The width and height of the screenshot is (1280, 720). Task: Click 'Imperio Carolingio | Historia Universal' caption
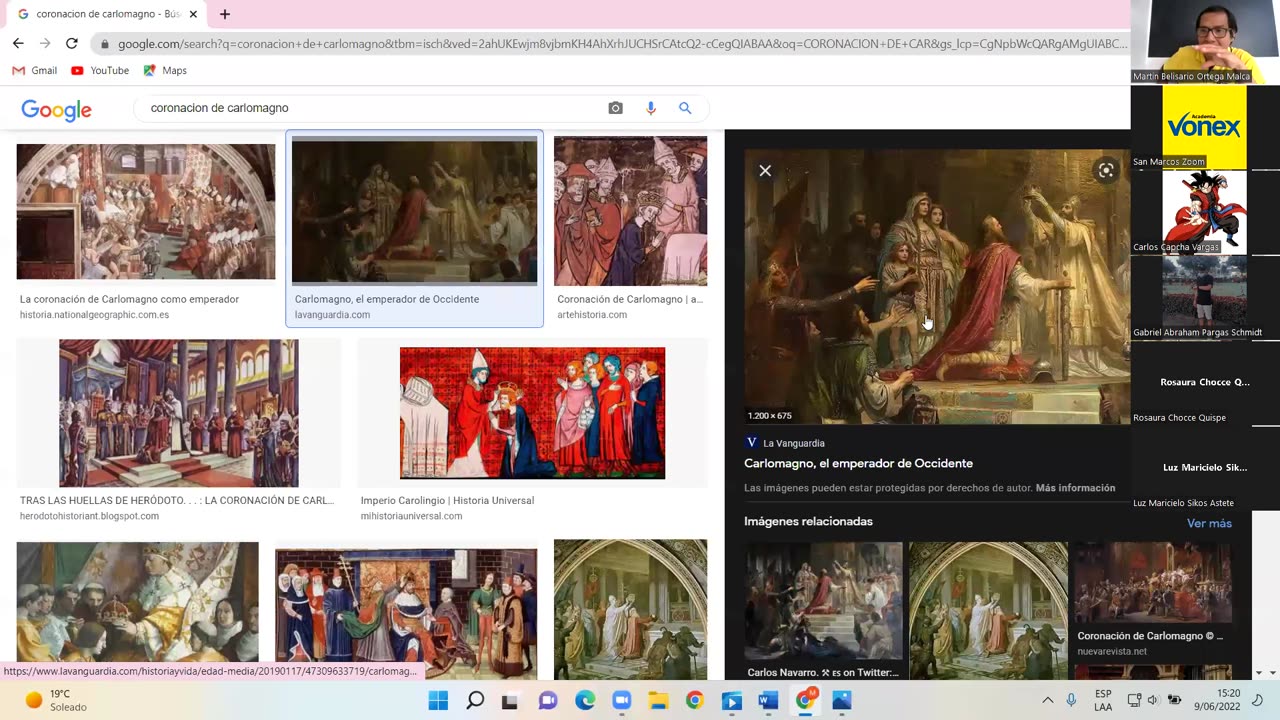click(447, 500)
